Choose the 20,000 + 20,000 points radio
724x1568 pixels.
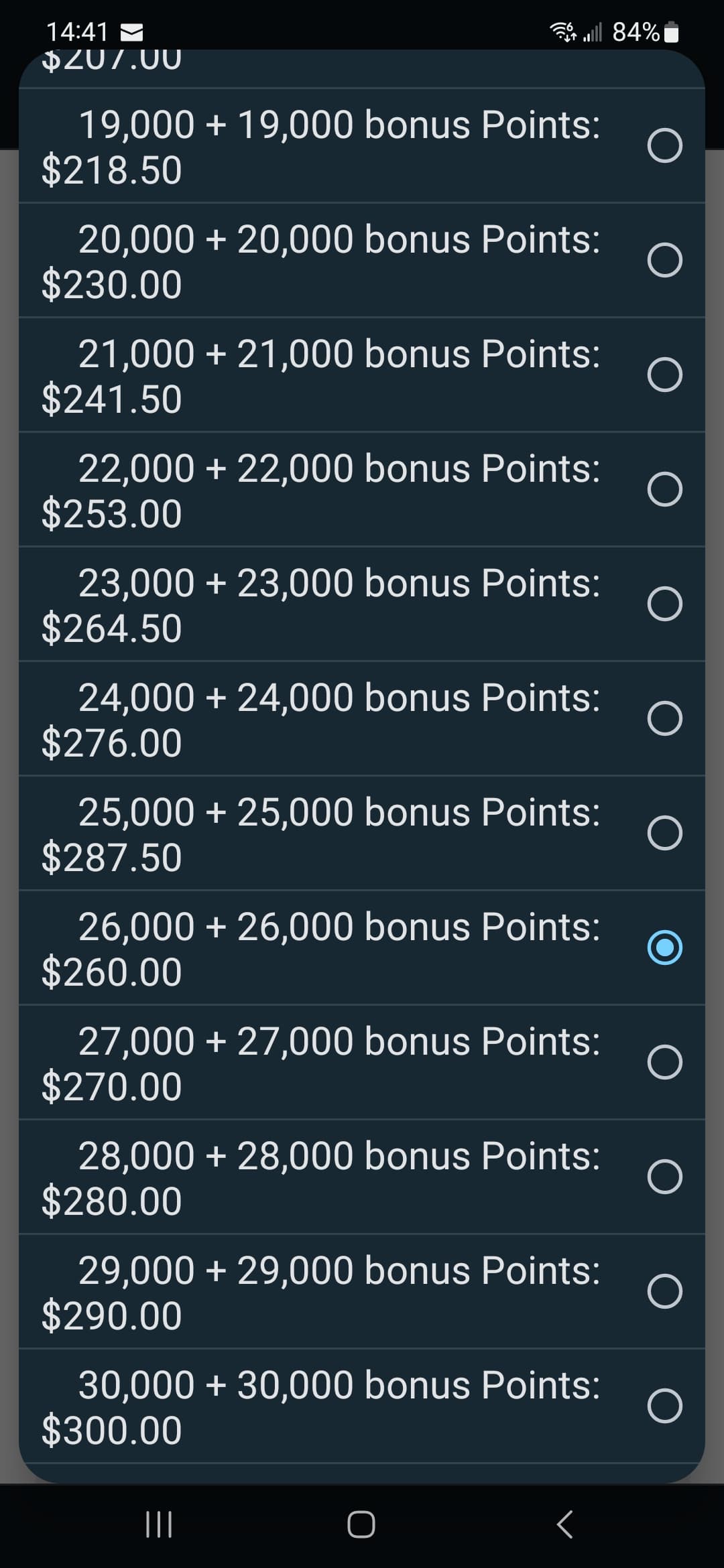point(665,261)
